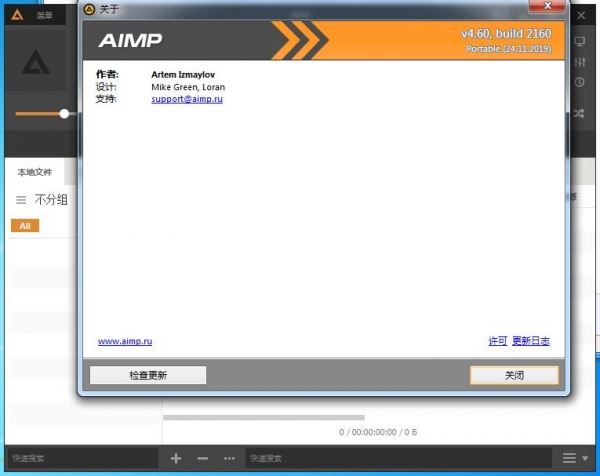
Task: Open the three-dots more options icon
Action: [x=229, y=458]
